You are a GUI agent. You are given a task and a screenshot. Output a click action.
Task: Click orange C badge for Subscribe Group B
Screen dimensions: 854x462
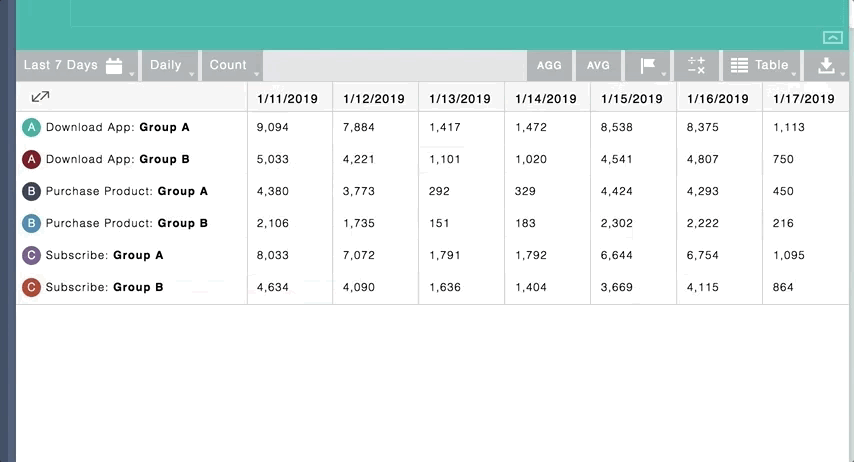tap(32, 287)
